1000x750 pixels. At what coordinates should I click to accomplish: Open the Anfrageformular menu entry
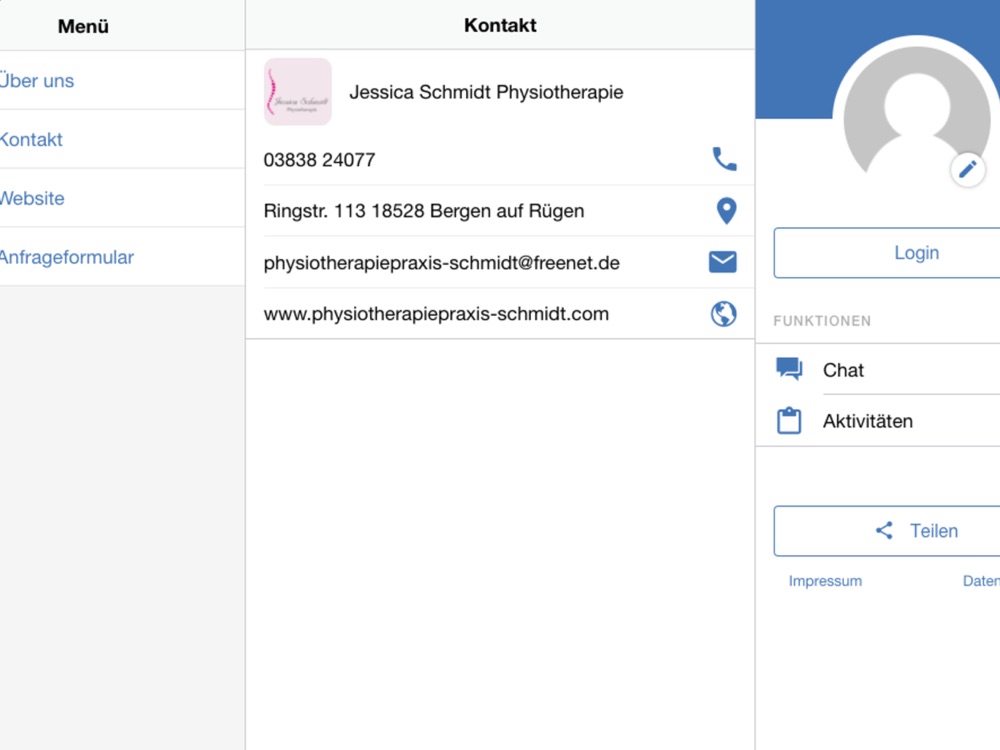122,256
